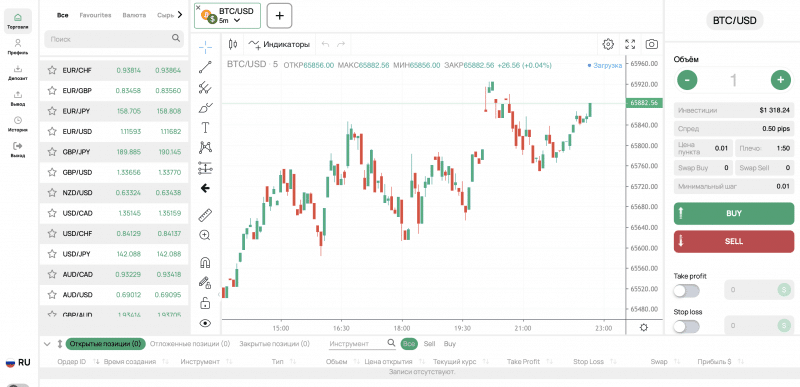Favorite the EUR/USD pair star

click(x=52, y=132)
